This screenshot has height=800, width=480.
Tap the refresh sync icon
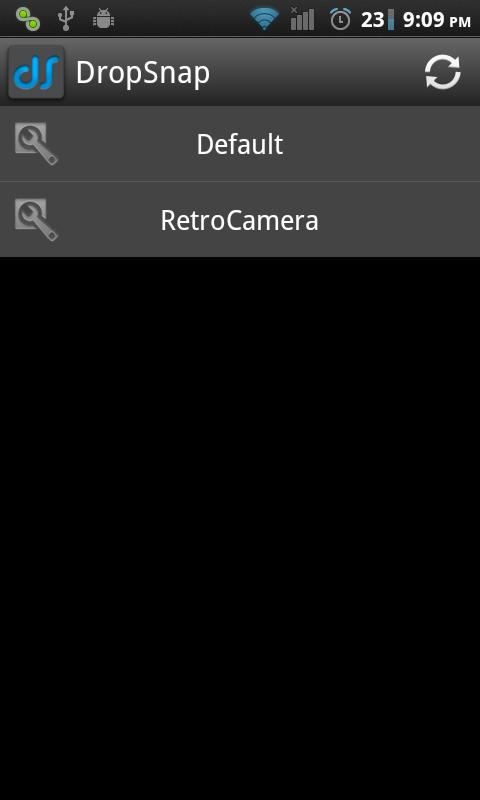(x=443, y=72)
